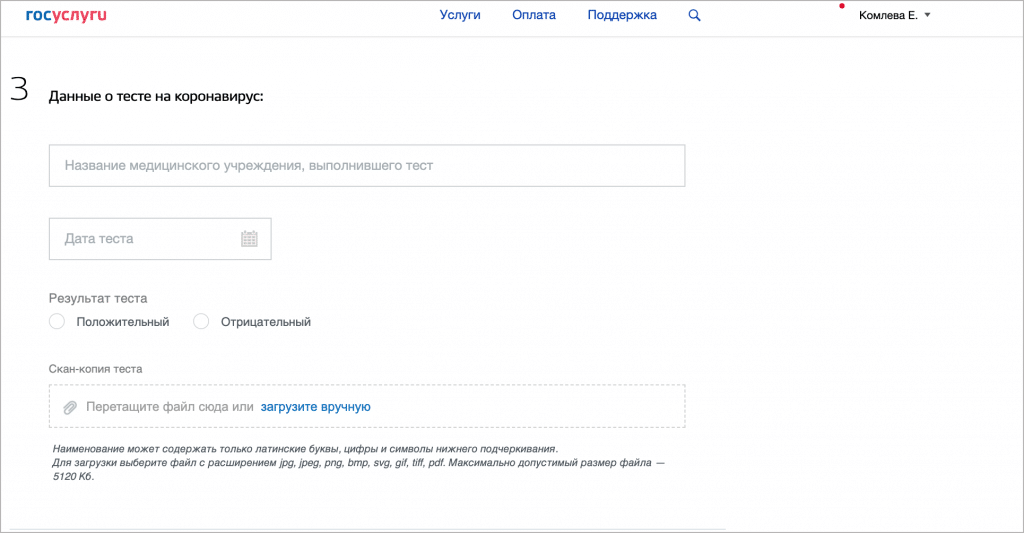Viewport: 1024px width, 533px height.
Task: Click the file drop zone area
Action: [x=367, y=406]
